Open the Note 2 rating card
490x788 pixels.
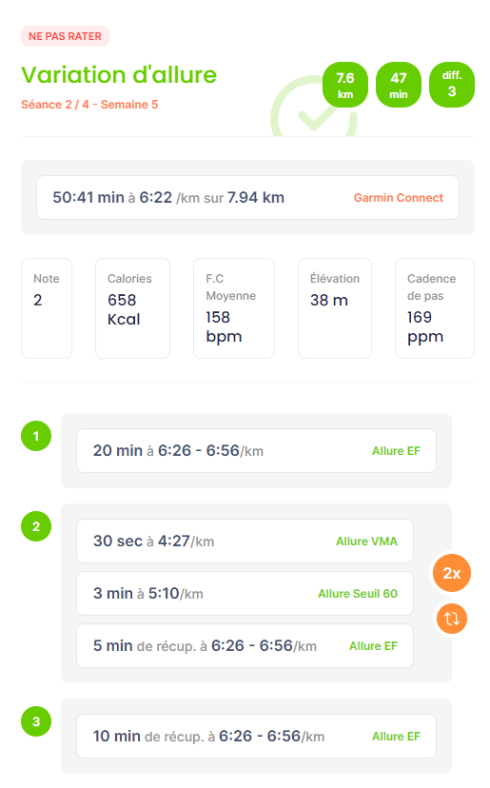(46, 308)
